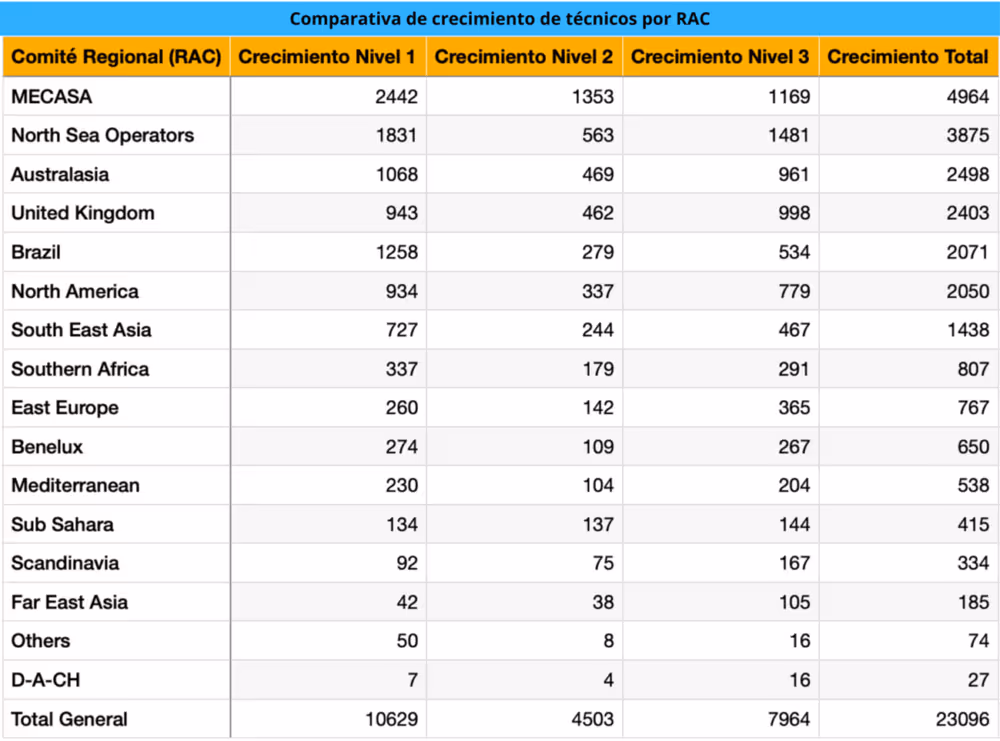Select North Sea Operators Nivel 1 value 1831
This screenshot has width=1000, height=741.
click(397, 135)
